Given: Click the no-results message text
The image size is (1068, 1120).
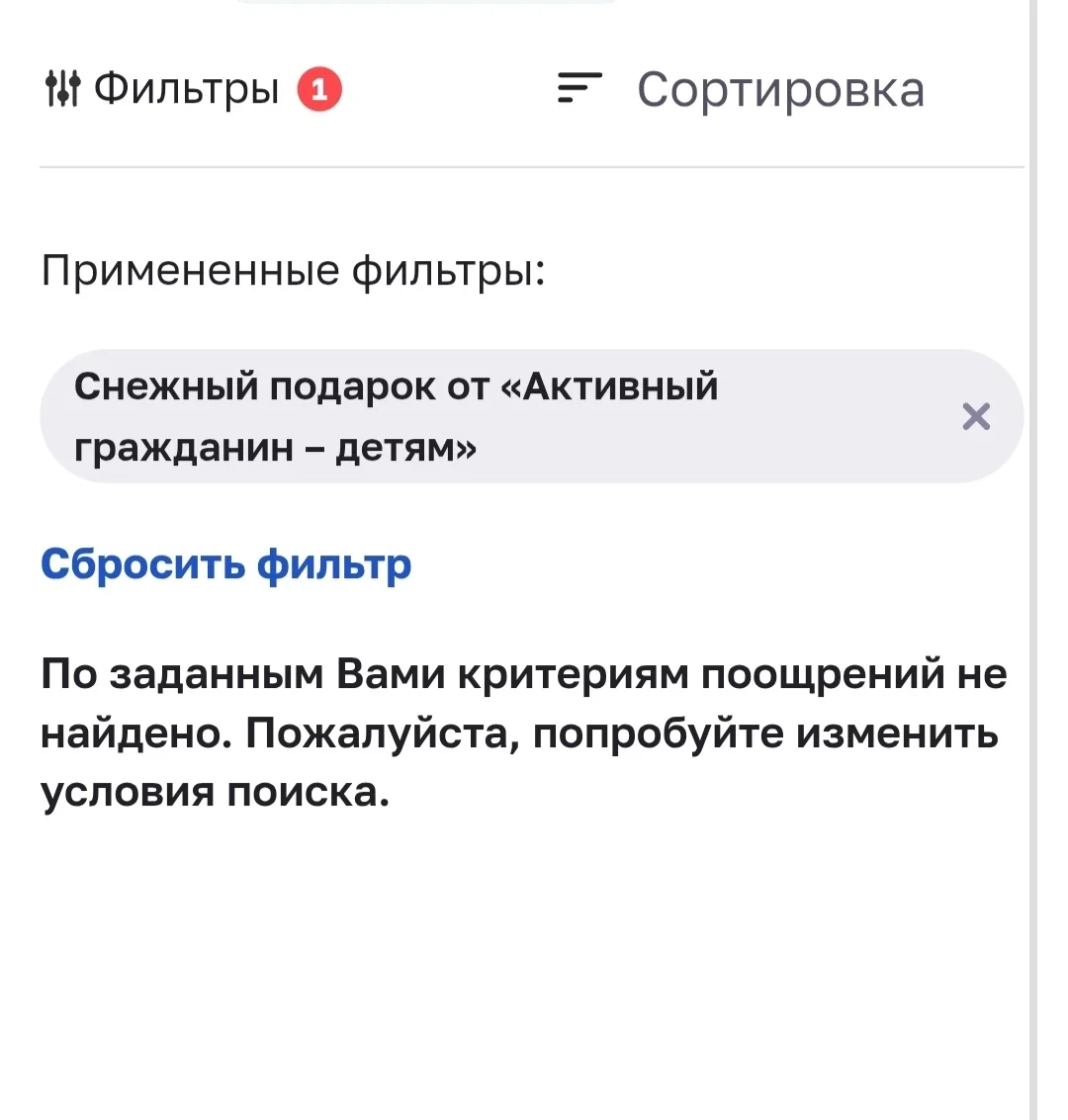Looking at the screenshot, I should [524, 732].
